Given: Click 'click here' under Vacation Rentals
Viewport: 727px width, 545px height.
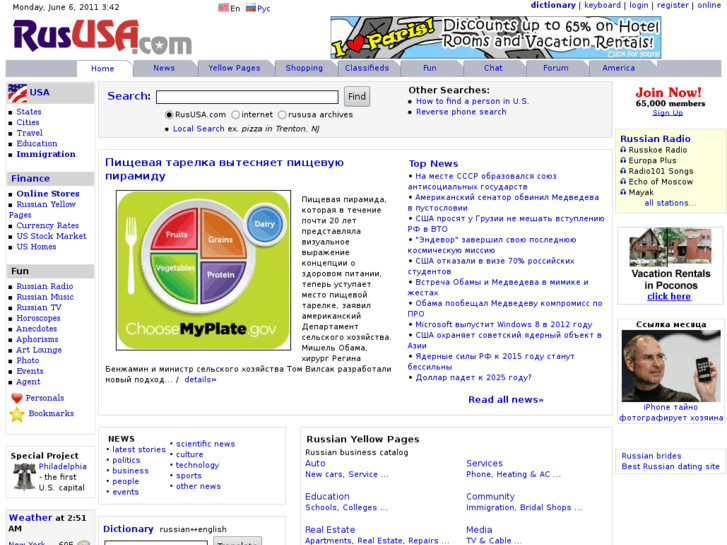Looking at the screenshot, I should click(x=669, y=297).
